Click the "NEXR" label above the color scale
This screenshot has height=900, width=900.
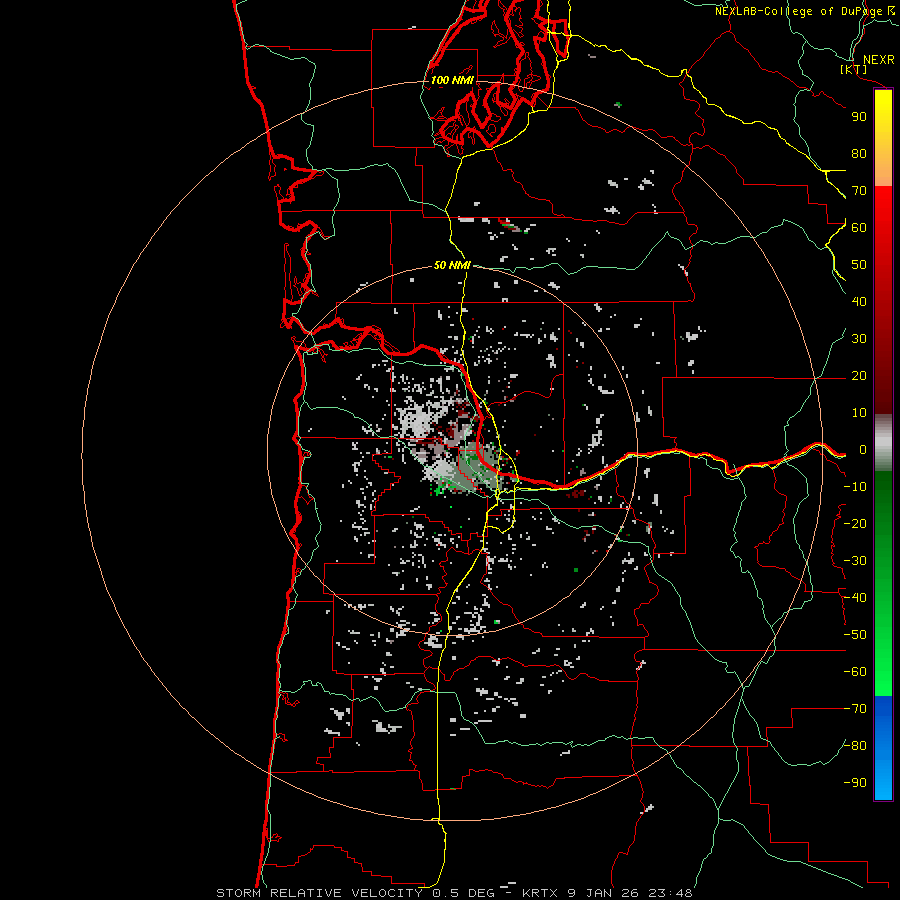coord(879,60)
